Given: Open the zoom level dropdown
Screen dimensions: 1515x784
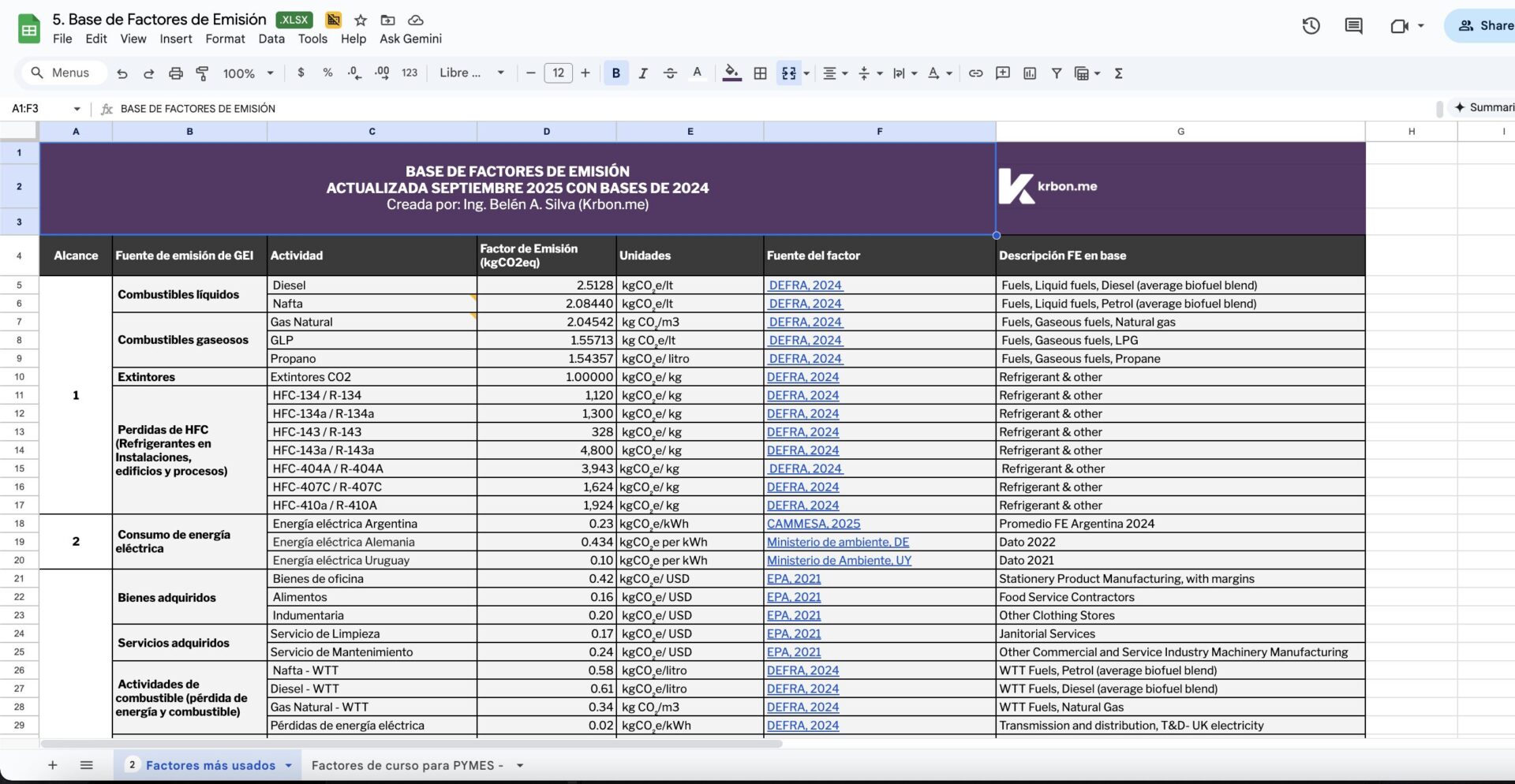Looking at the screenshot, I should pyautogui.click(x=248, y=73).
